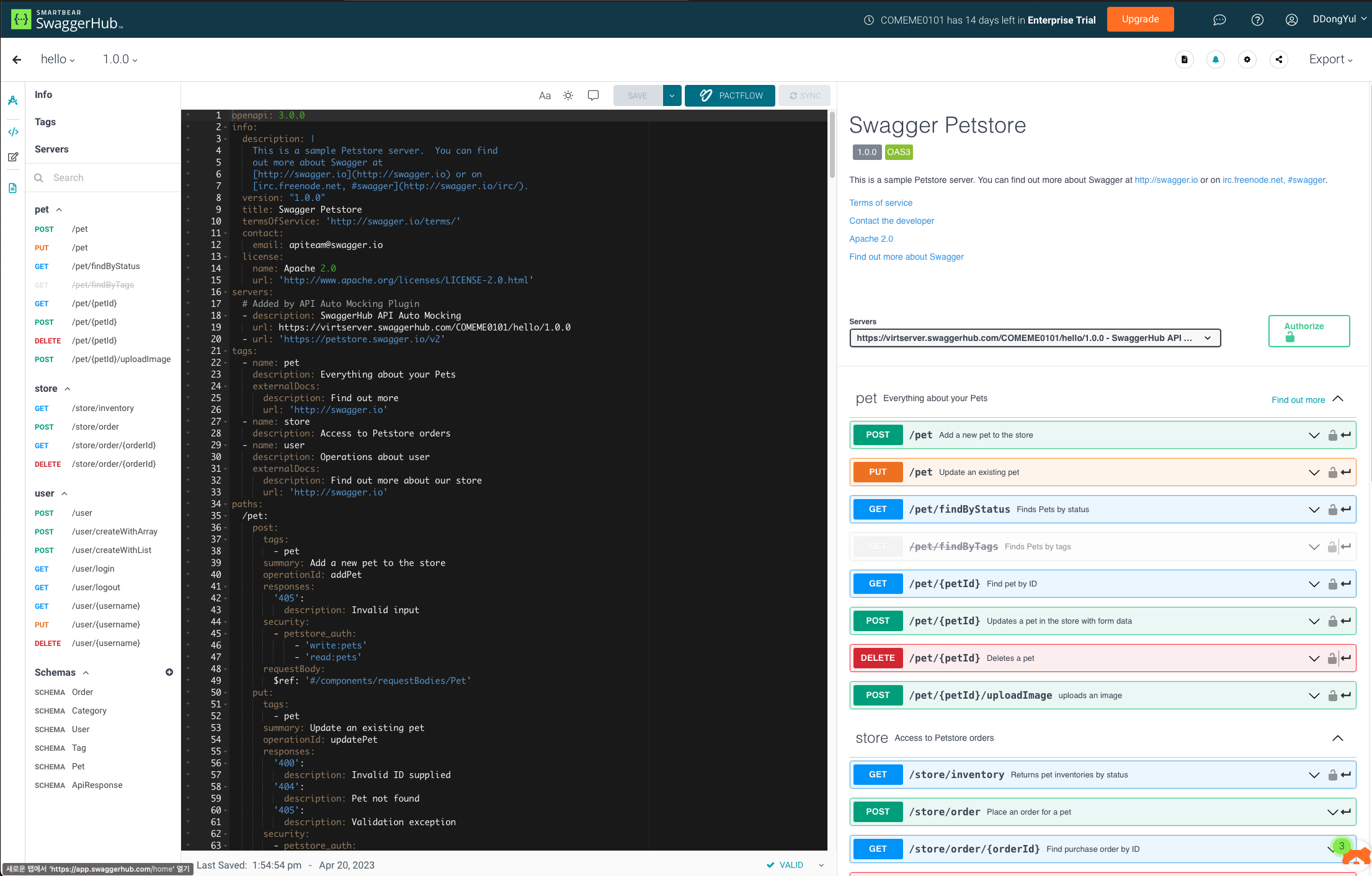This screenshot has height=876, width=1372.
Task: Toggle the editor light theme sun icon
Action: pyautogui.click(x=568, y=95)
